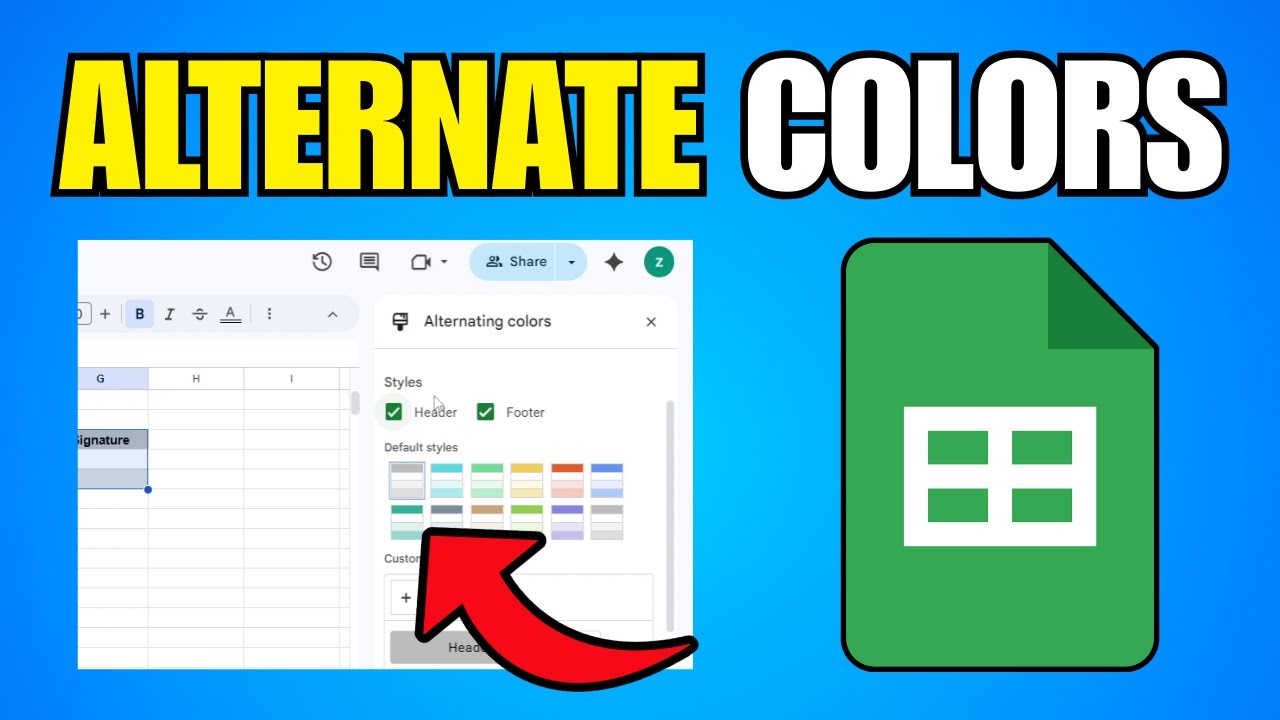
Task: Uncheck the Footer checkbox
Action: pyautogui.click(x=486, y=412)
